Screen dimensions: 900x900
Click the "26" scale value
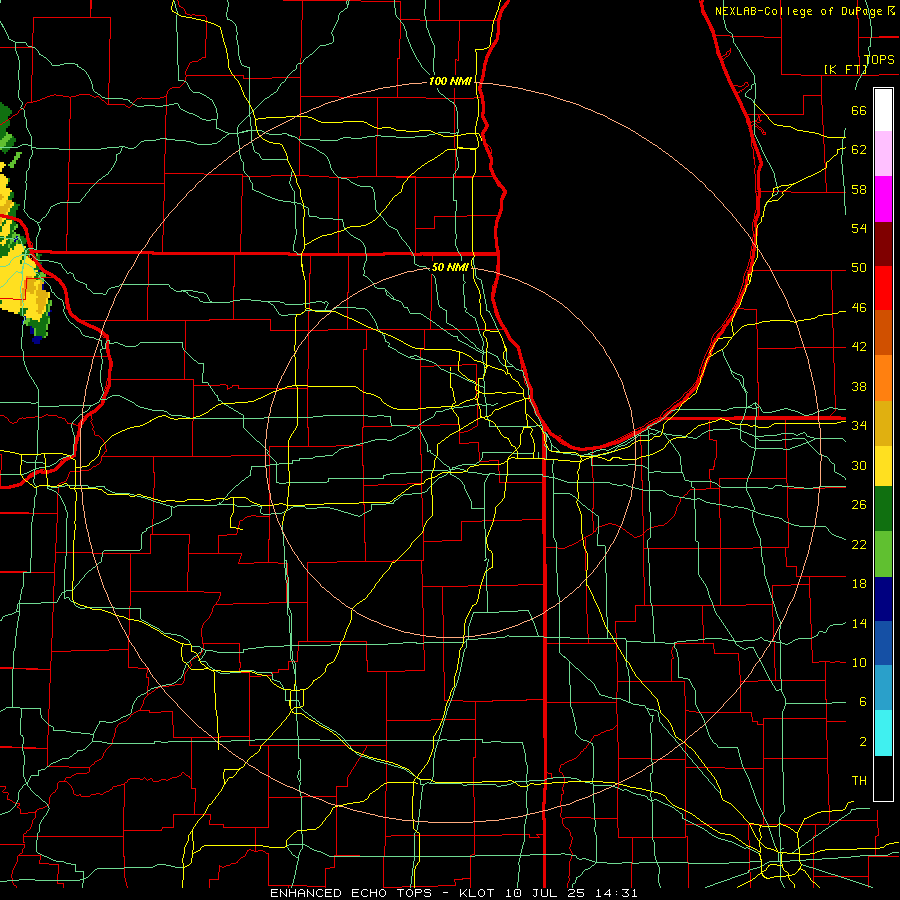click(859, 505)
